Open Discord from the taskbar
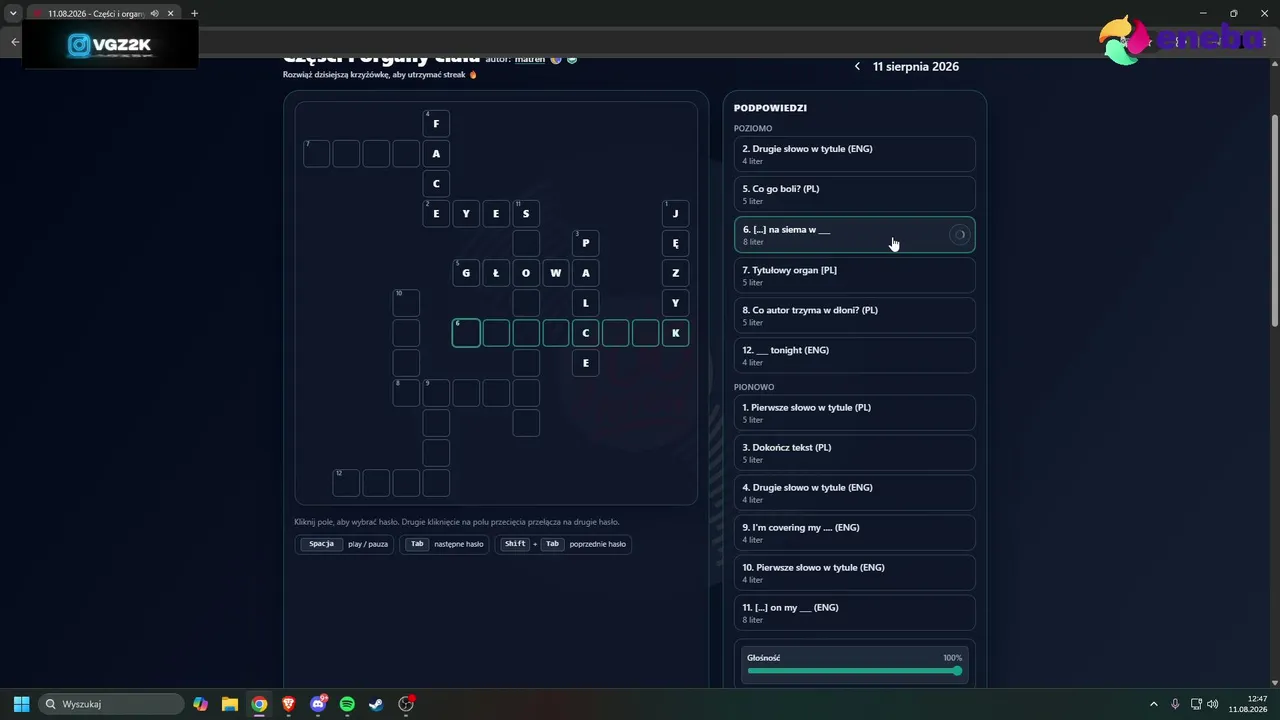 point(318,704)
